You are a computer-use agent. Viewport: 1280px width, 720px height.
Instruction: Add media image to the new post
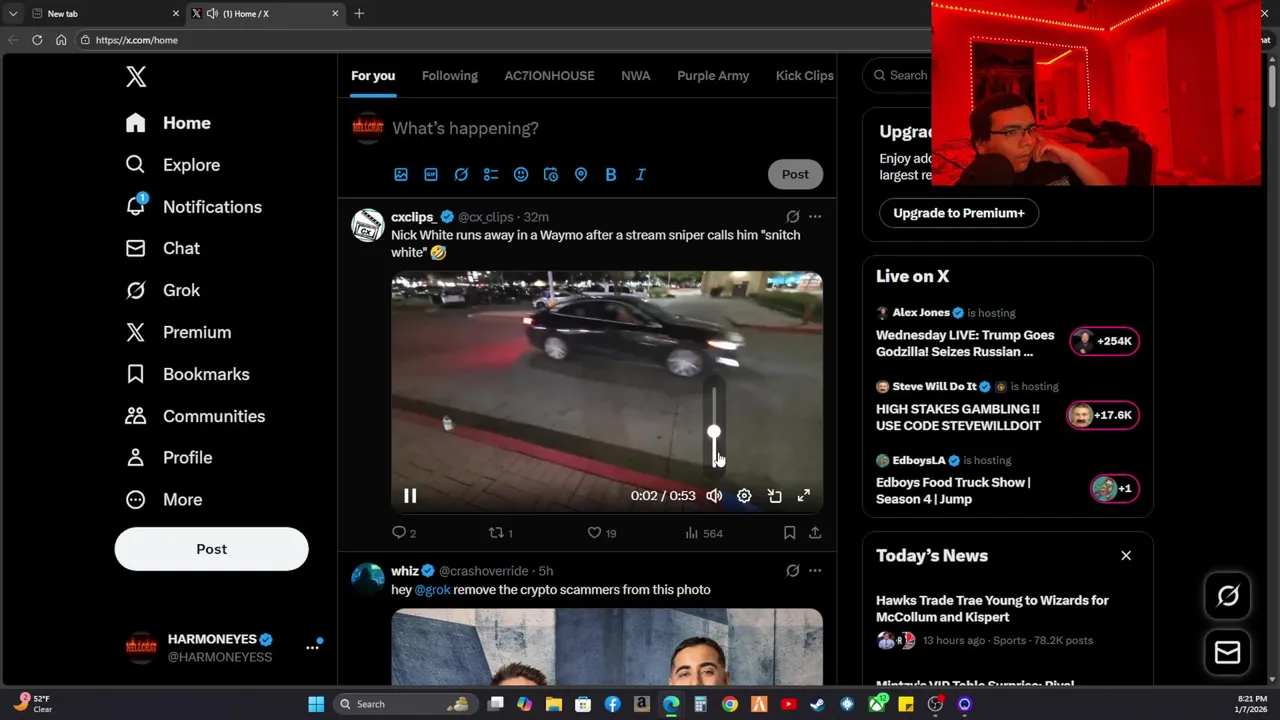coord(401,174)
